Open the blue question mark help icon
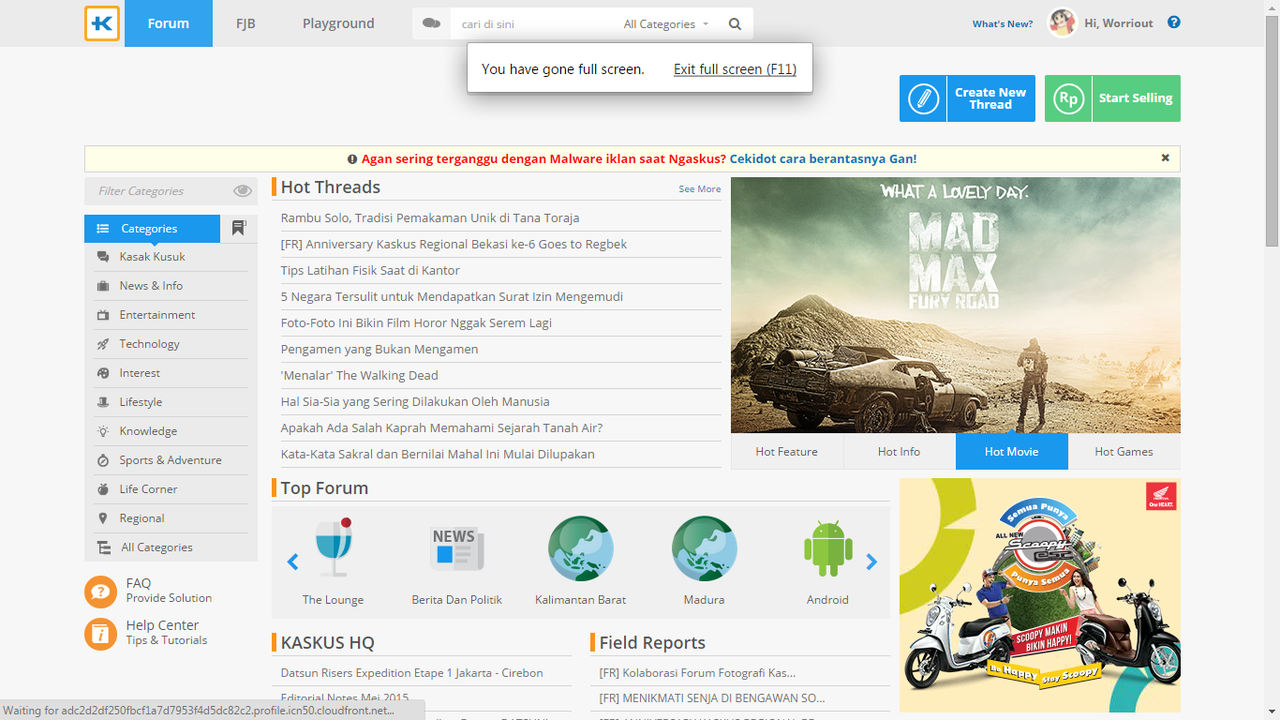1280x720 pixels. pos(1174,22)
